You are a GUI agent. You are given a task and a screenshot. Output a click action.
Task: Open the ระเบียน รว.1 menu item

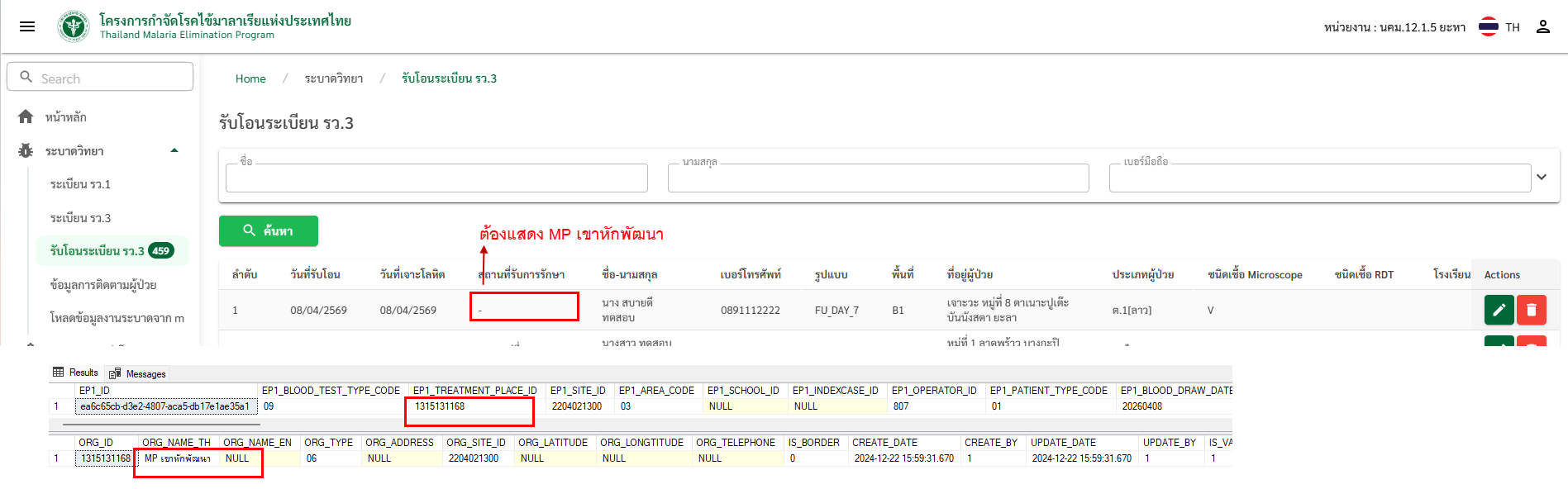[80, 184]
